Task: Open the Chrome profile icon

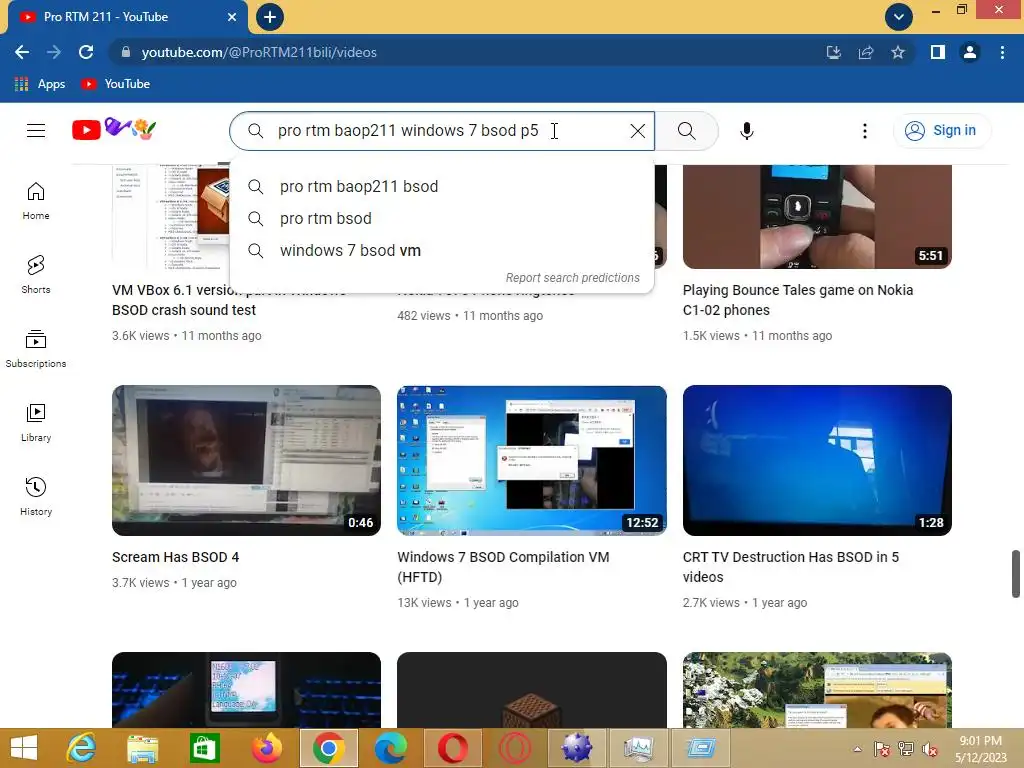Action: tap(970, 52)
